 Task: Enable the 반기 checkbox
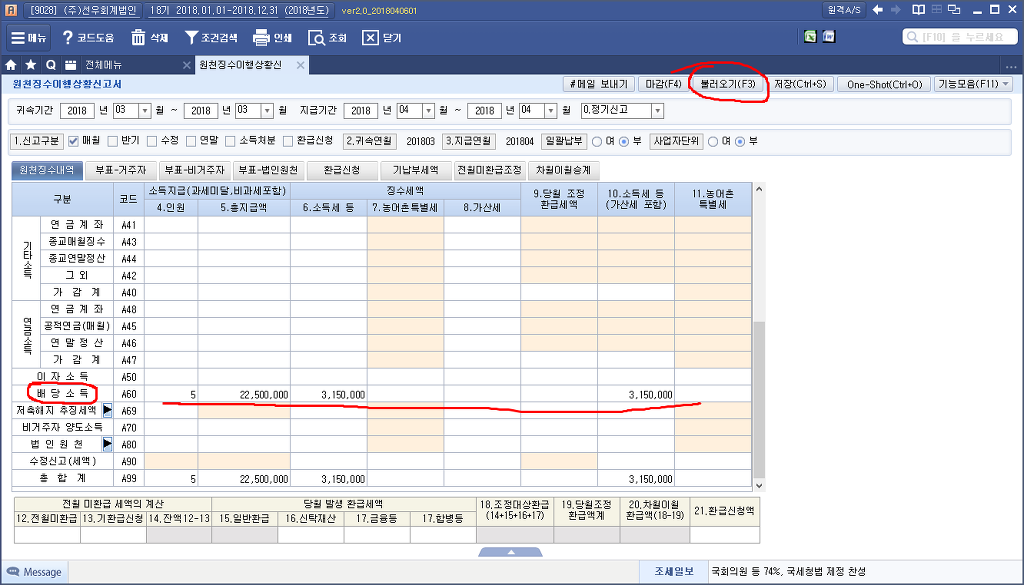[x=112, y=141]
